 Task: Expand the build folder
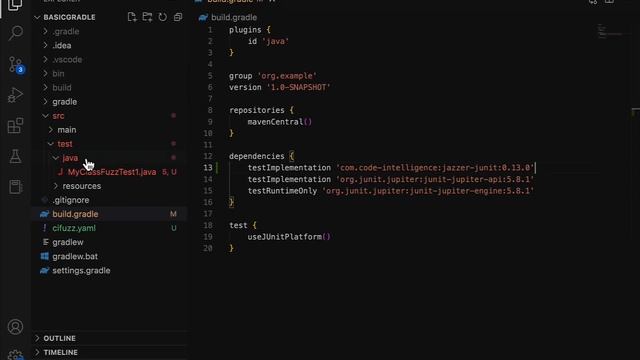click(x=62, y=88)
